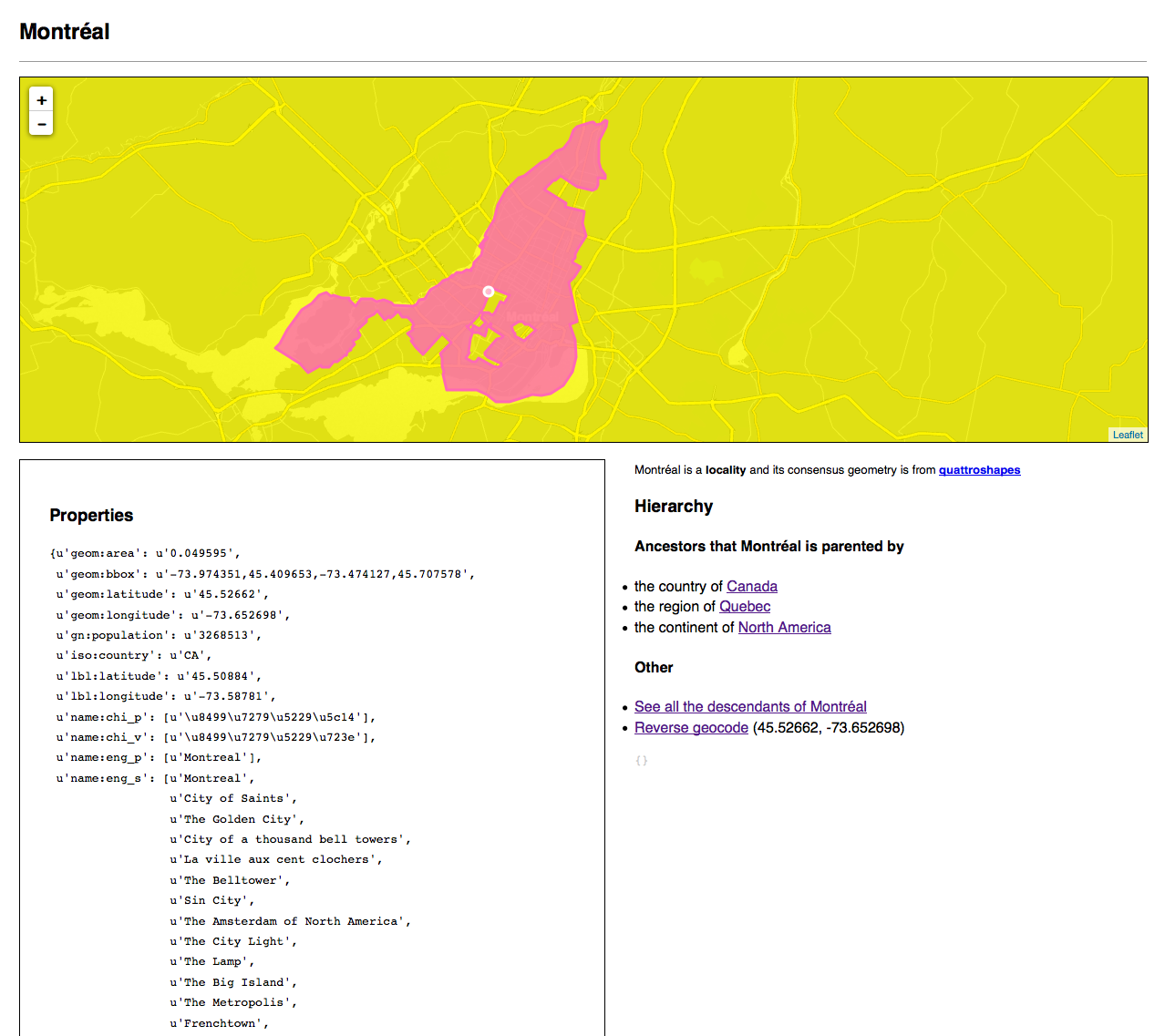Click the Properties heading
Image resolution: width=1165 pixels, height=1036 pixels.
tap(91, 515)
